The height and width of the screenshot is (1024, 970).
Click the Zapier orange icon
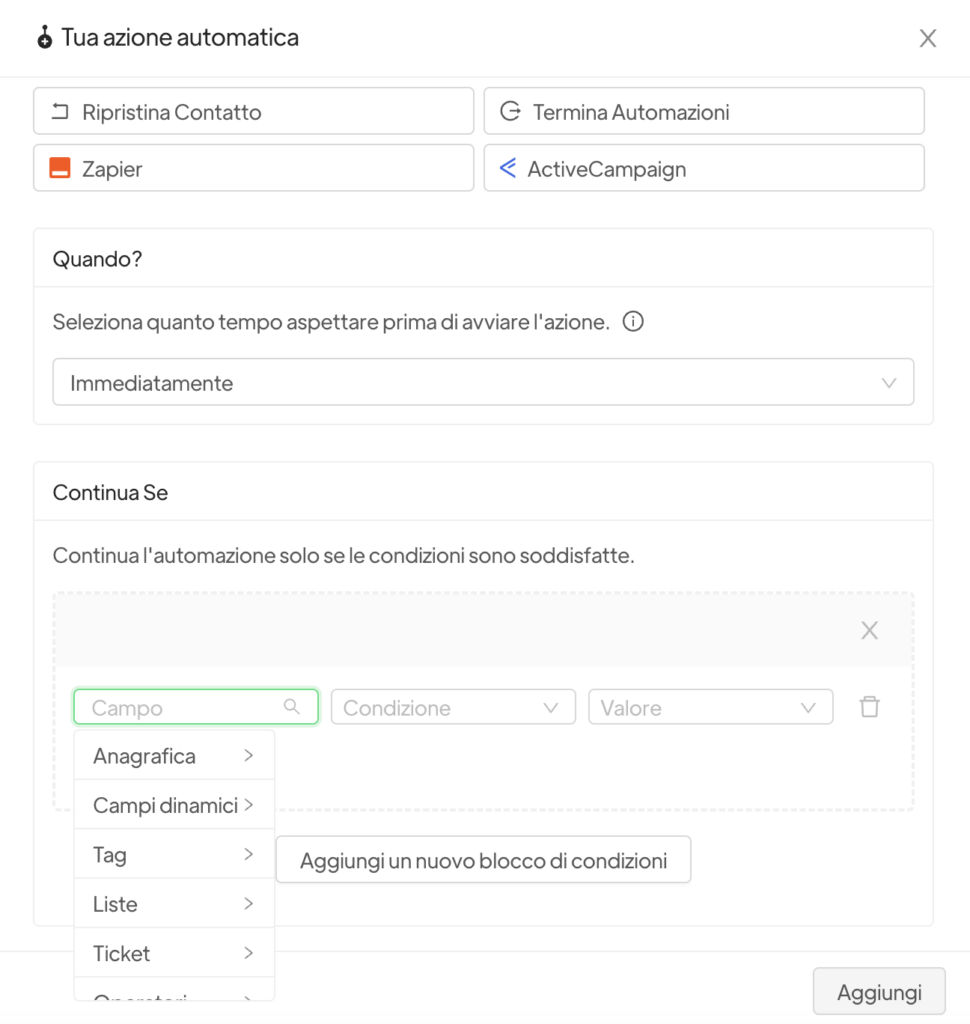[60, 168]
